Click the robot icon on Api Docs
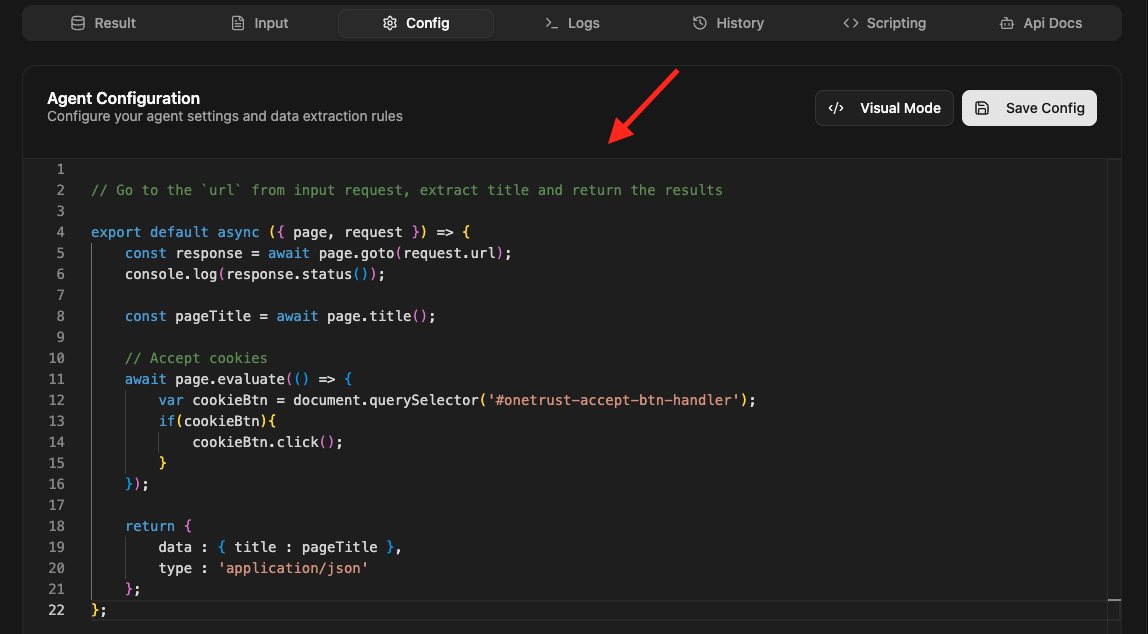1148x634 pixels. pyautogui.click(x=1007, y=23)
